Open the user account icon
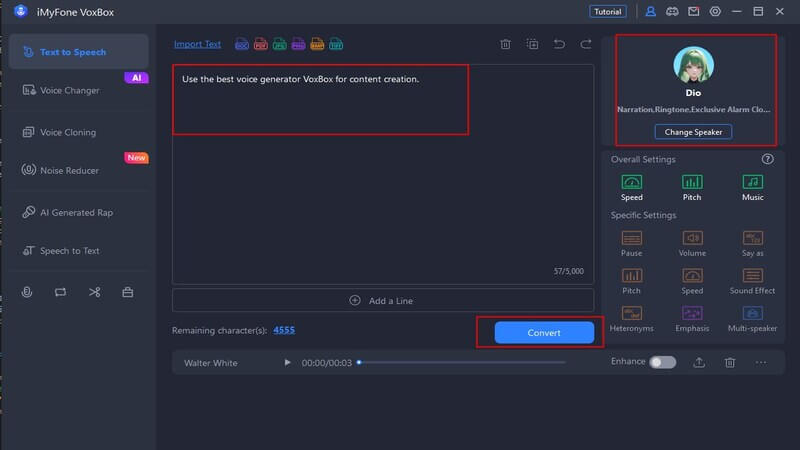Image resolution: width=800 pixels, height=450 pixels. (651, 11)
